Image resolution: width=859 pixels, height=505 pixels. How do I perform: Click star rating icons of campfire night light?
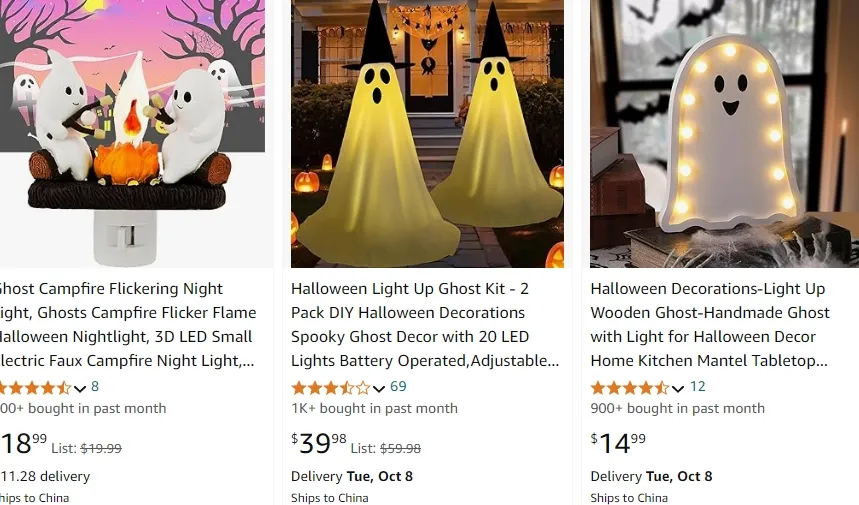coord(35,388)
